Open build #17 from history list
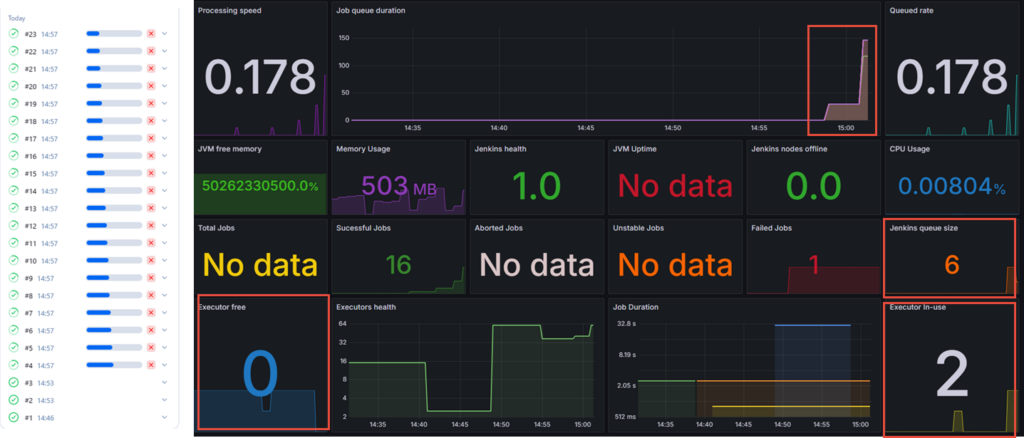This screenshot has width=1024, height=438. tap(30, 138)
